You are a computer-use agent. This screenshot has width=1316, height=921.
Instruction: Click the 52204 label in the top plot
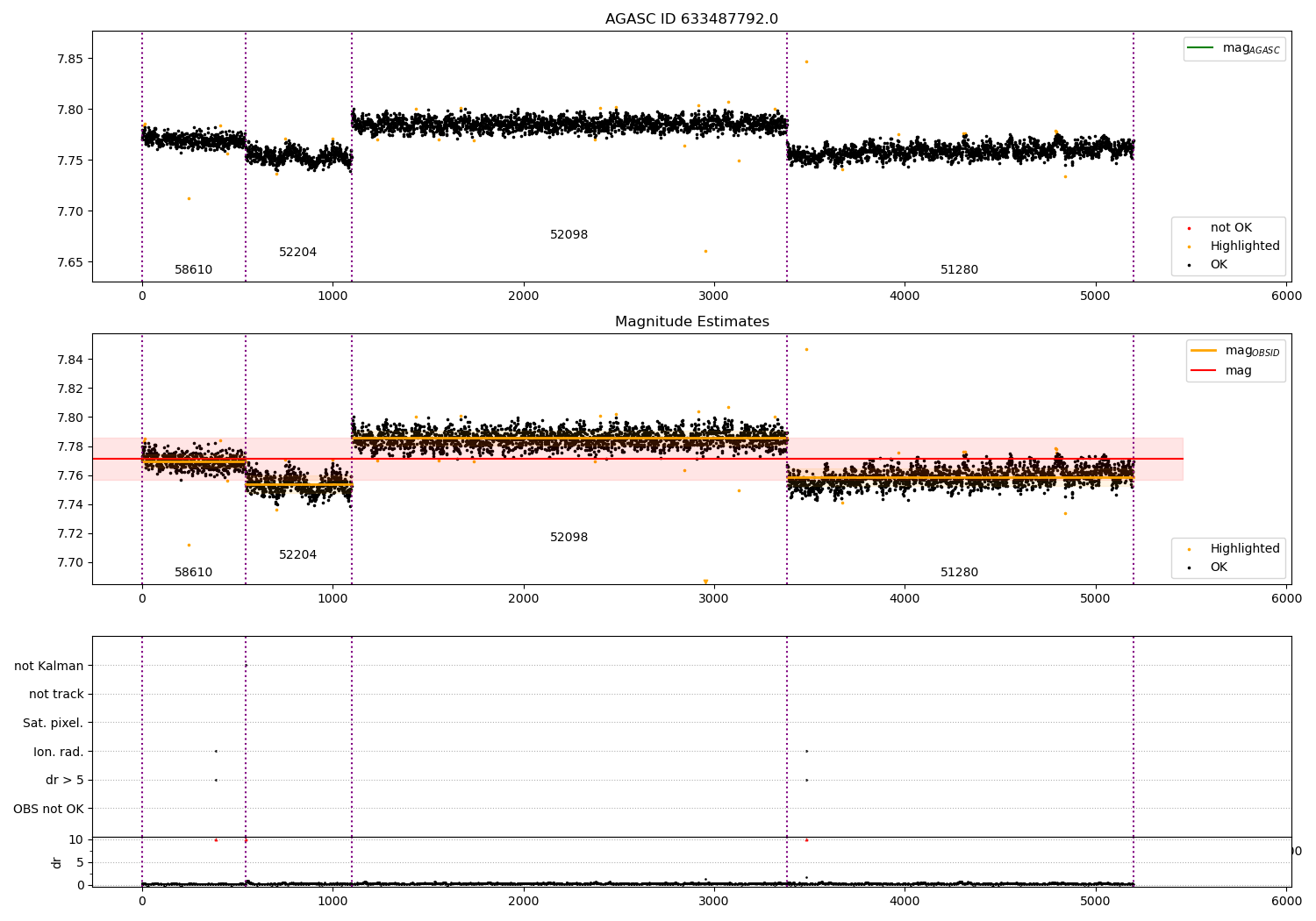(297, 253)
